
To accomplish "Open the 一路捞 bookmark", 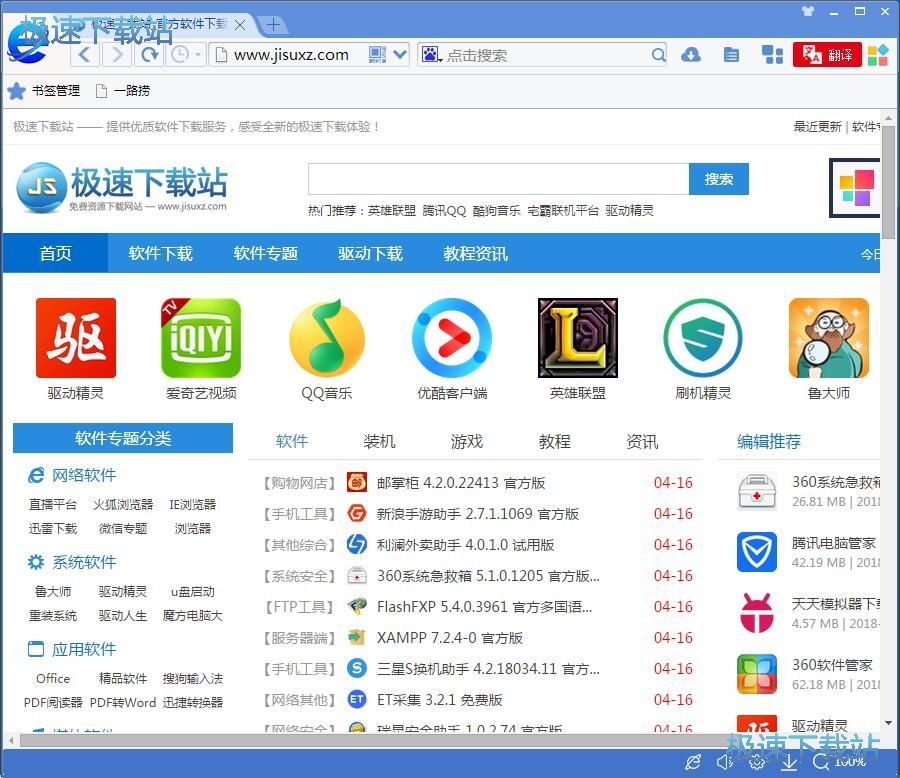I will pos(123,91).
